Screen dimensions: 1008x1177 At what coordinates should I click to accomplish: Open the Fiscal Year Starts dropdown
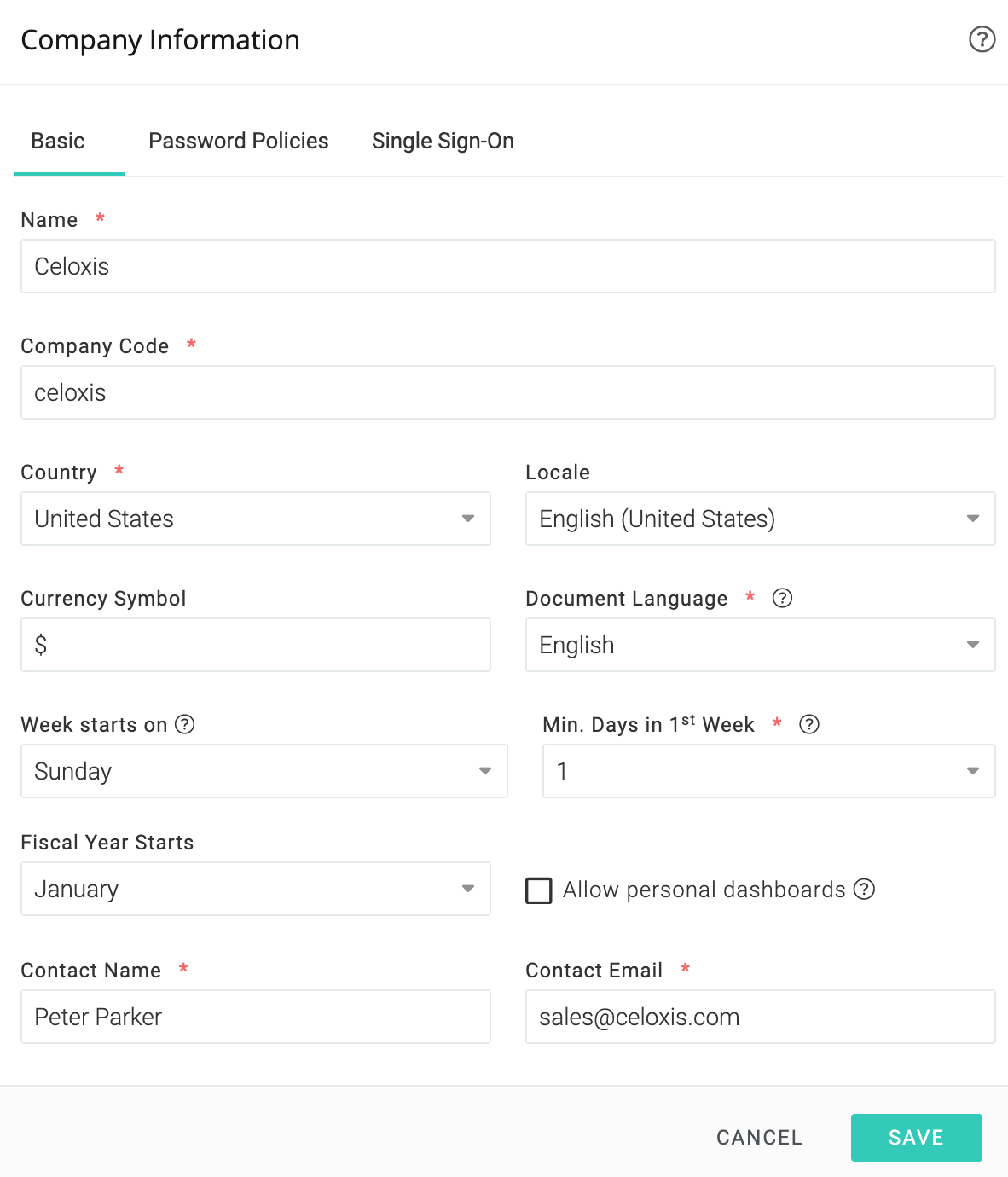(x=256, y=889)
